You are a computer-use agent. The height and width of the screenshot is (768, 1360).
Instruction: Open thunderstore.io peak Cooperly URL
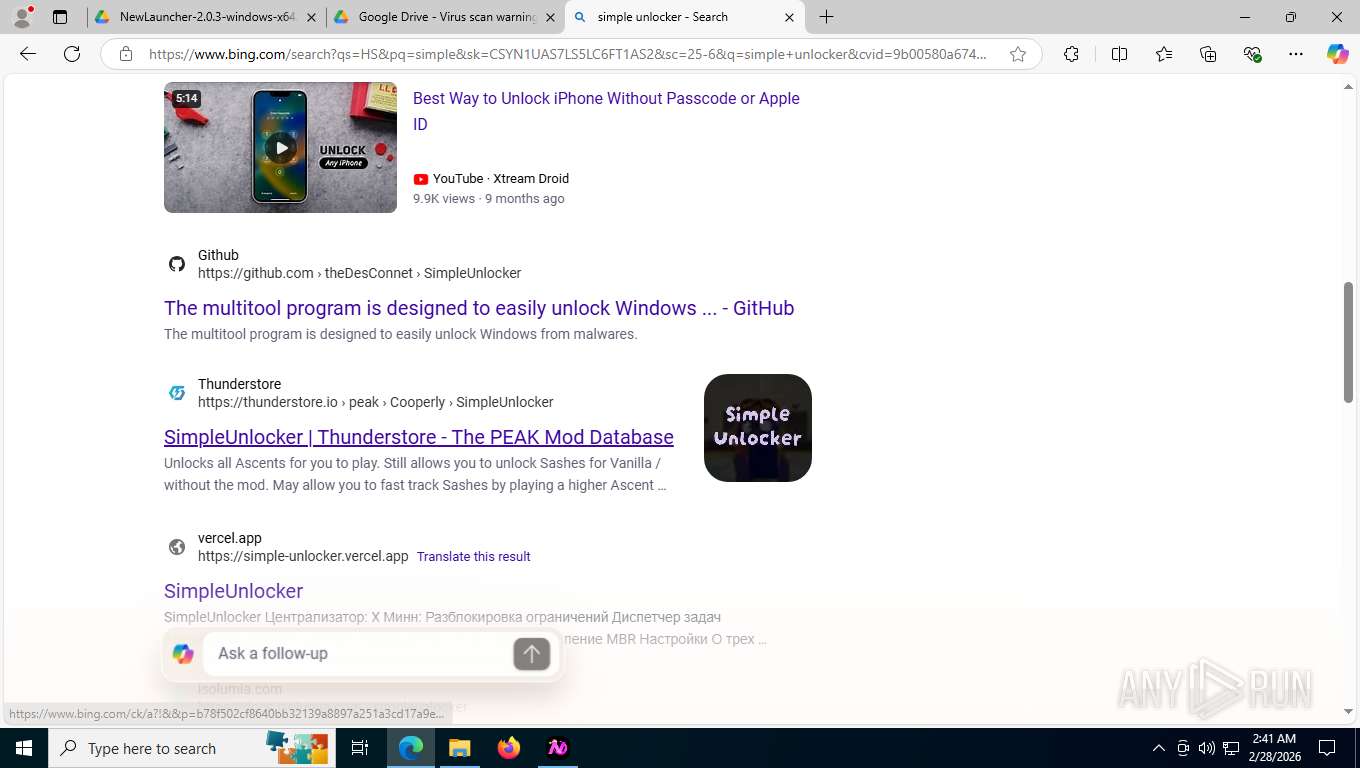[x=375, y=402]
